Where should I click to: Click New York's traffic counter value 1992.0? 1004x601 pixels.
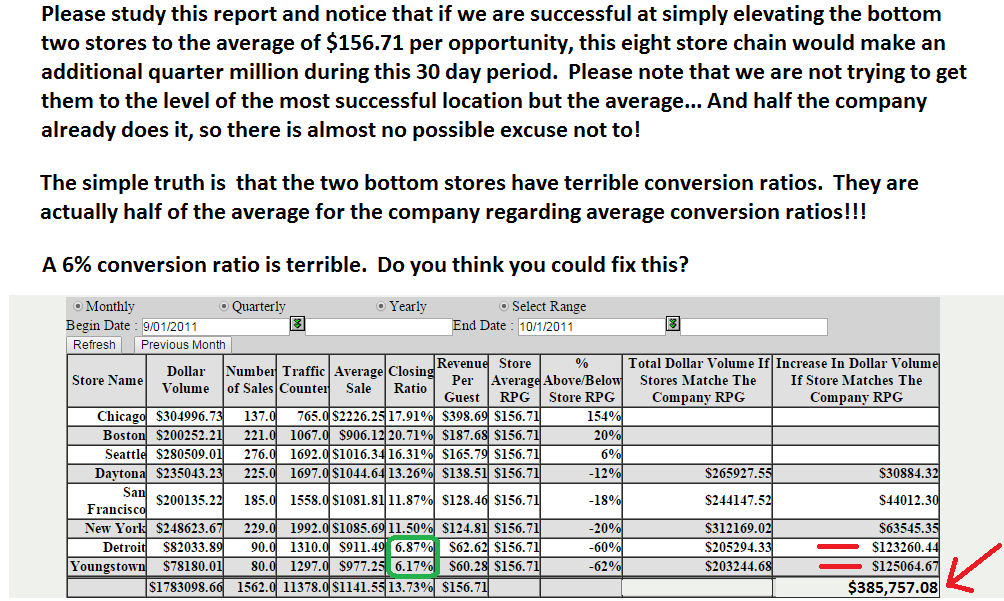pyautogui.click(x=304, y=529)
